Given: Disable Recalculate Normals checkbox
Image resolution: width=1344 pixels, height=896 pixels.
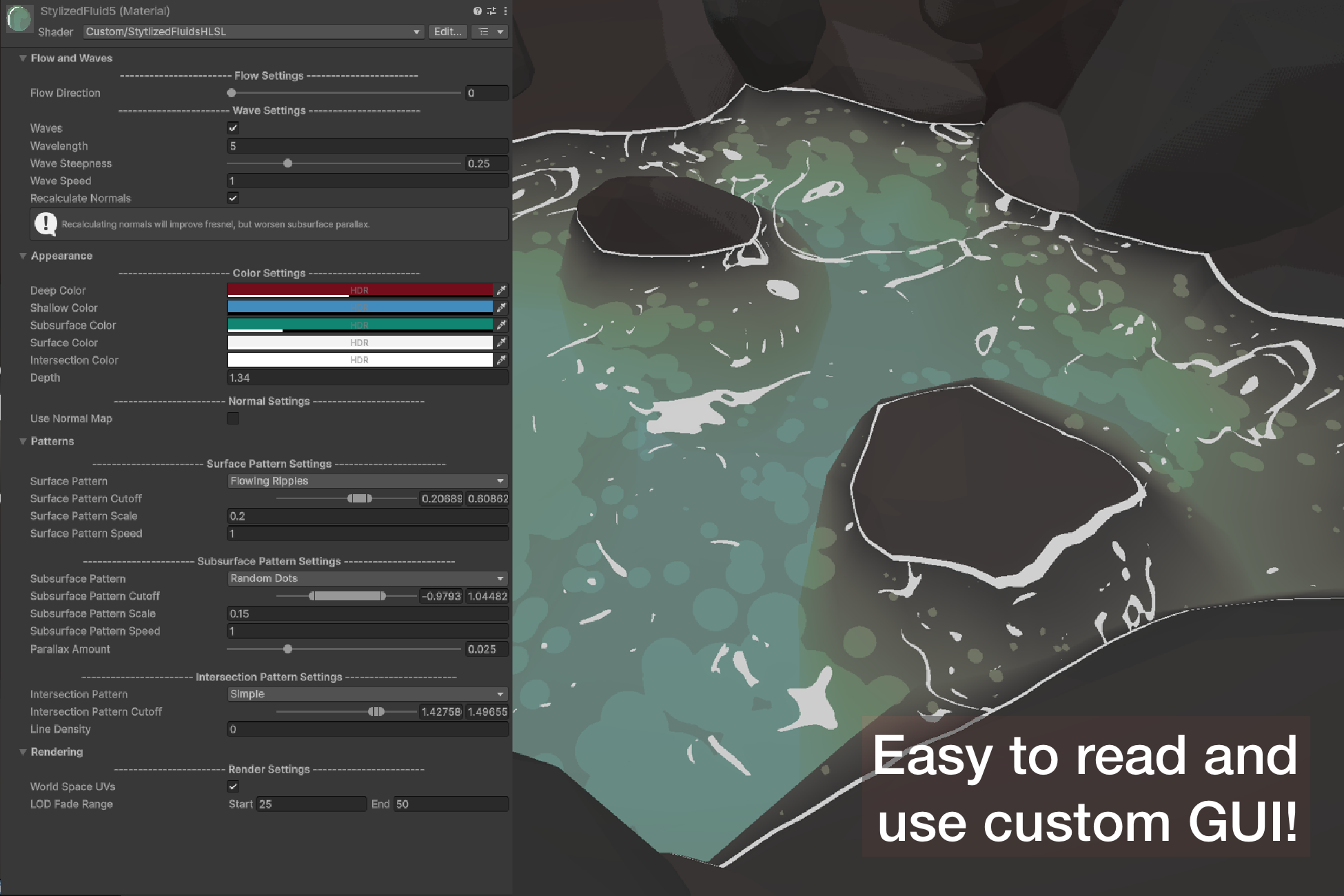Looking at the screenshot, I should point(233,198).
